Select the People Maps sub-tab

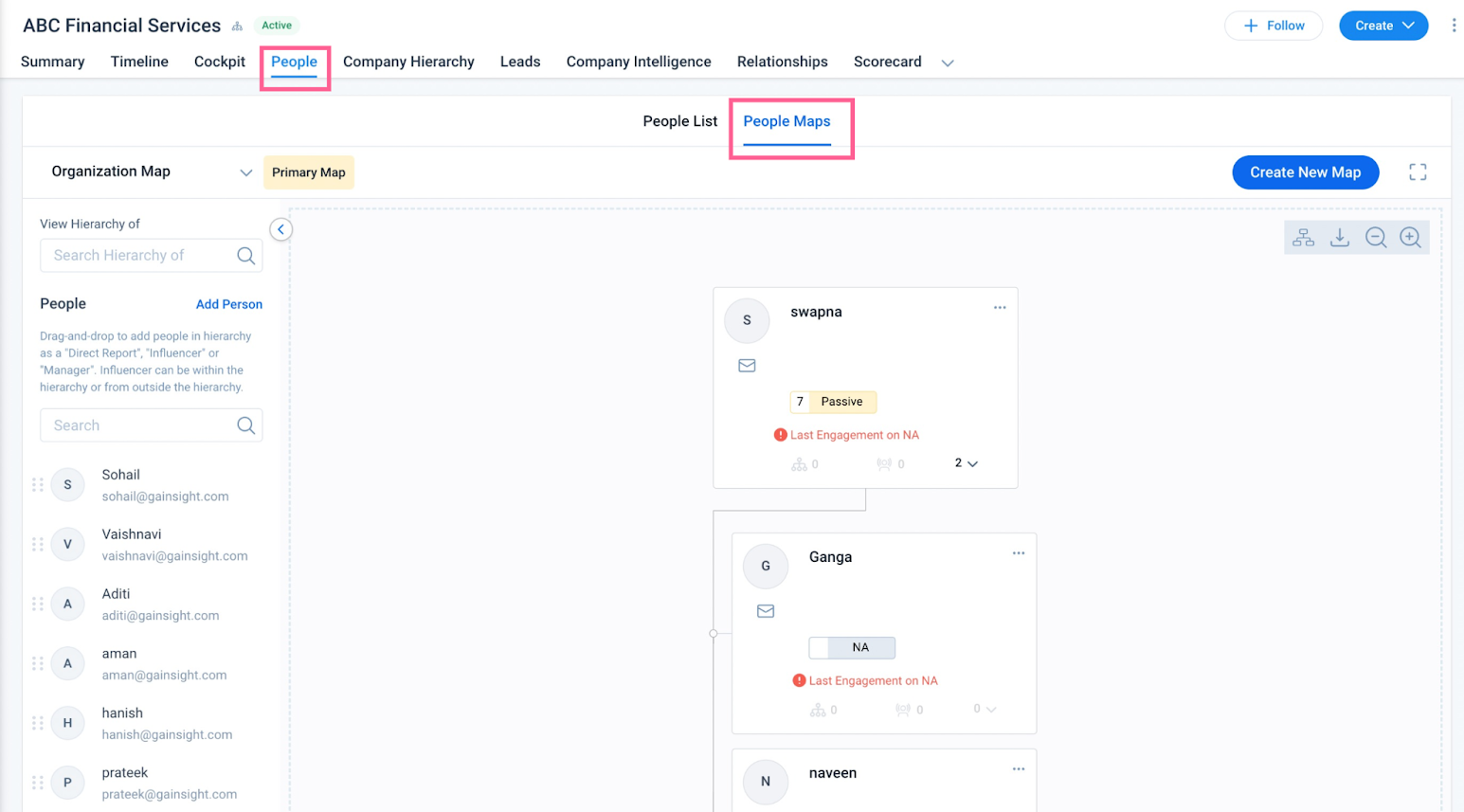pos(786,121)
